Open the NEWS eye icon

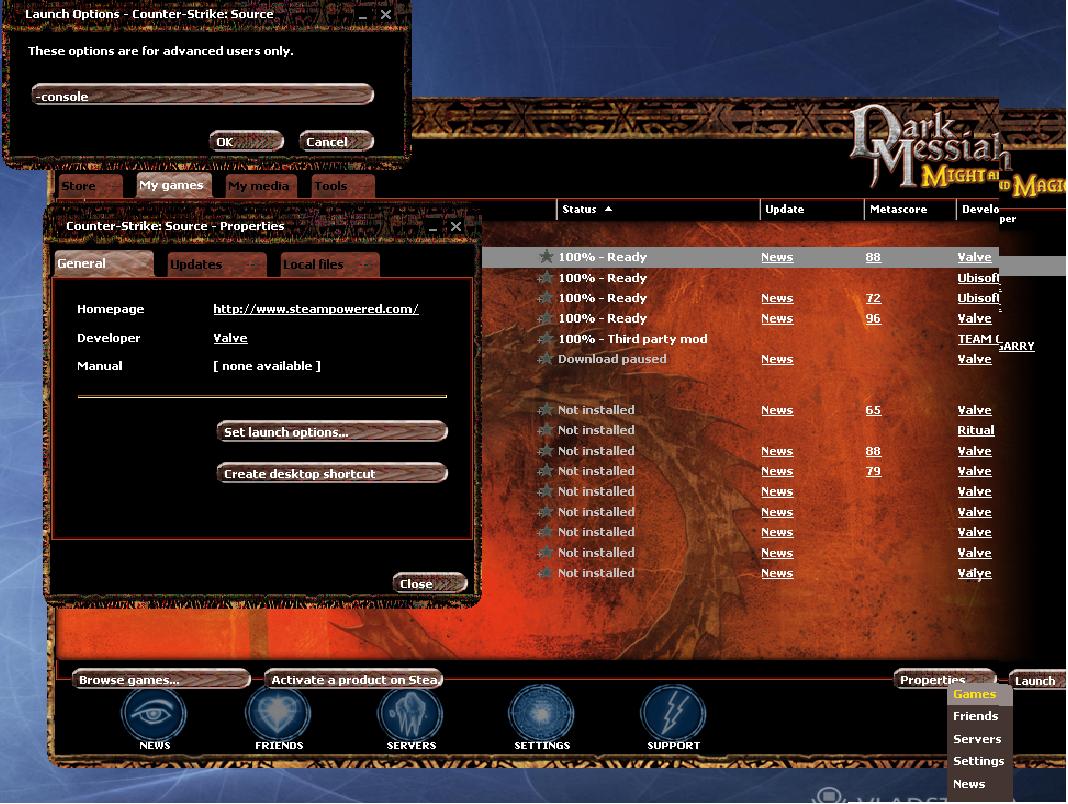(x=154, y=714)
